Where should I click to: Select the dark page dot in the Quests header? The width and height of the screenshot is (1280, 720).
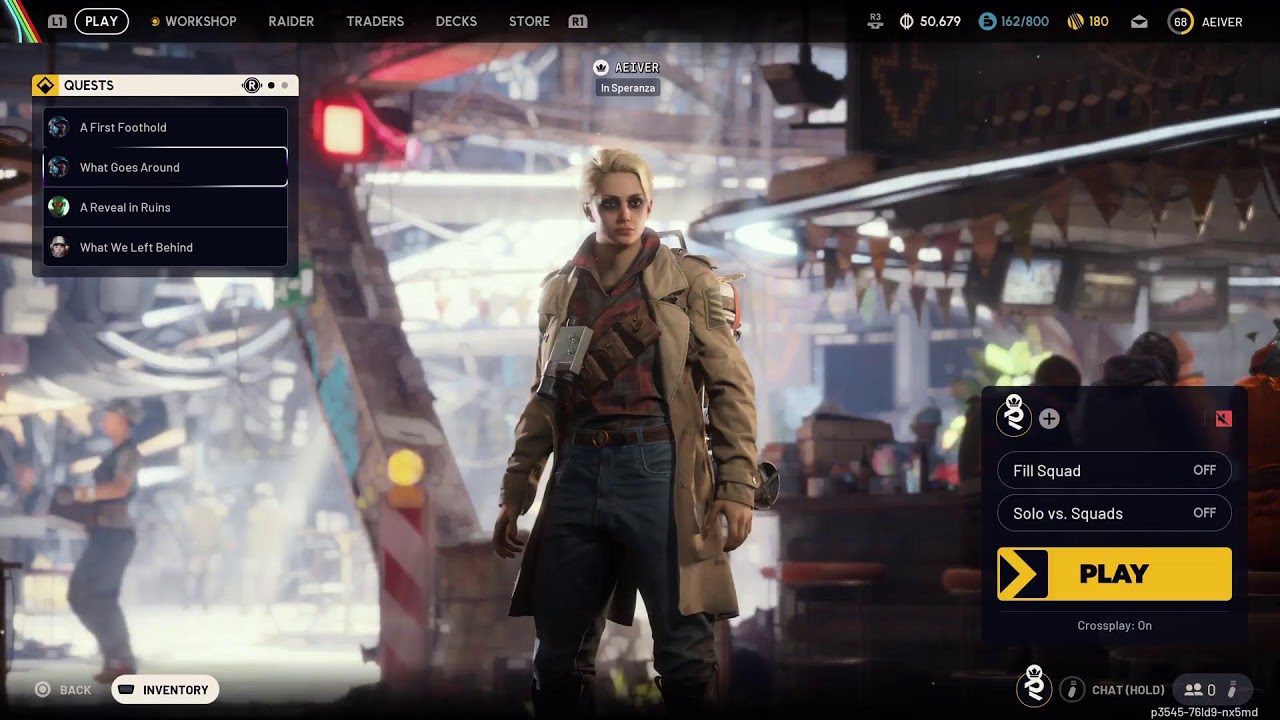(271, 85)
